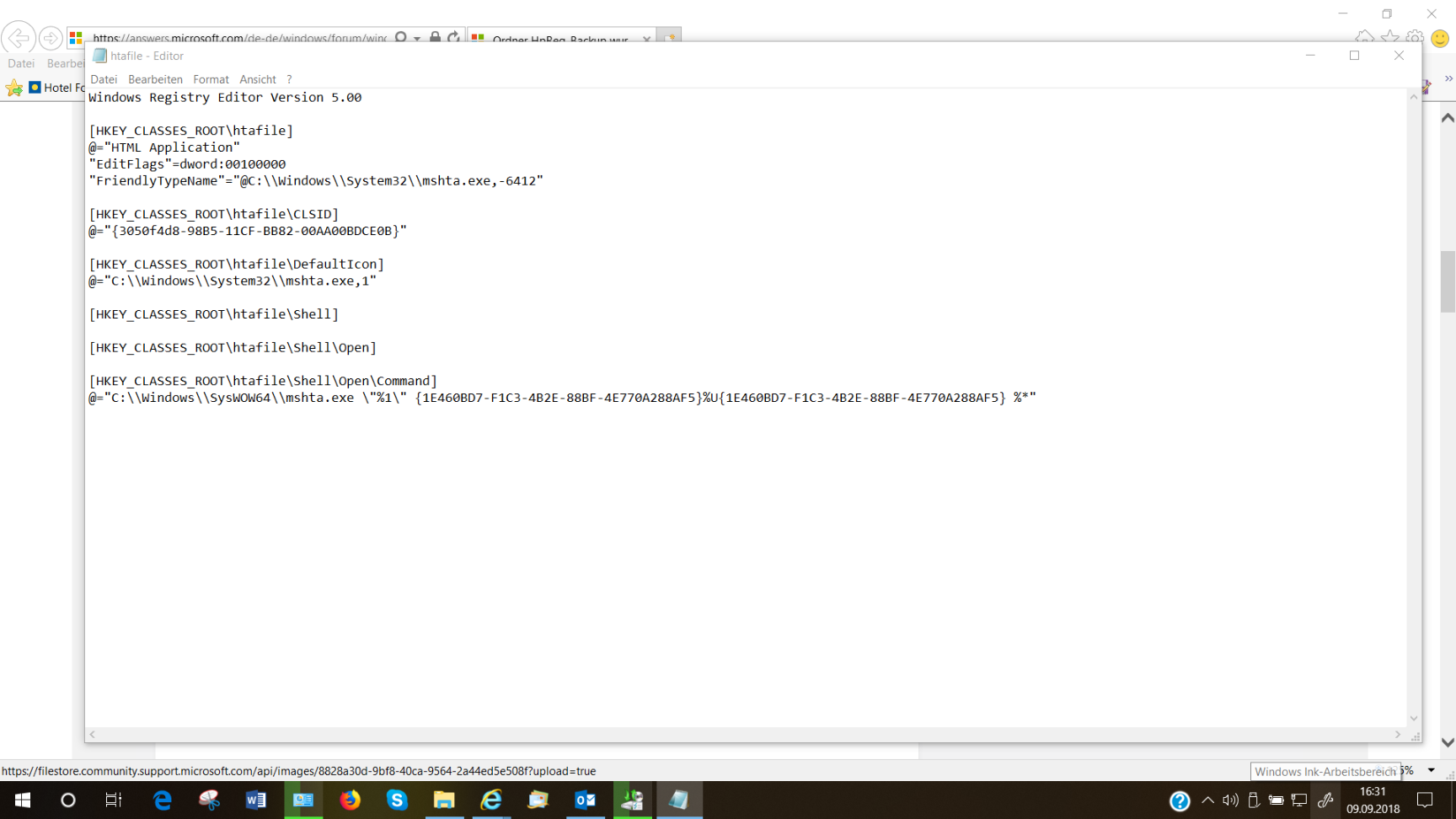
Task: Click the "Windows Registry Editor Version 5.00" line
Action: point(225,98)
